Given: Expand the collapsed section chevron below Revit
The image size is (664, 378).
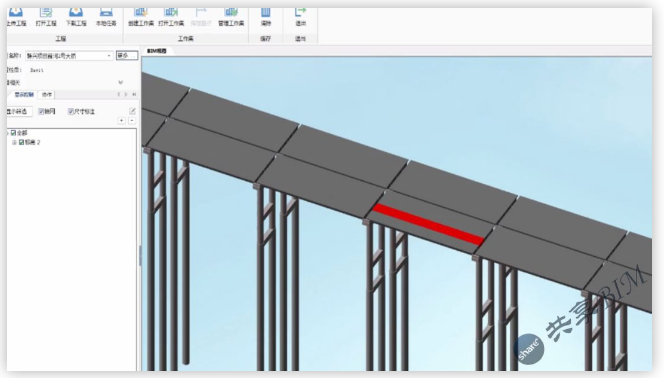Looking at the screenshot, I should [x=121, y=82].
